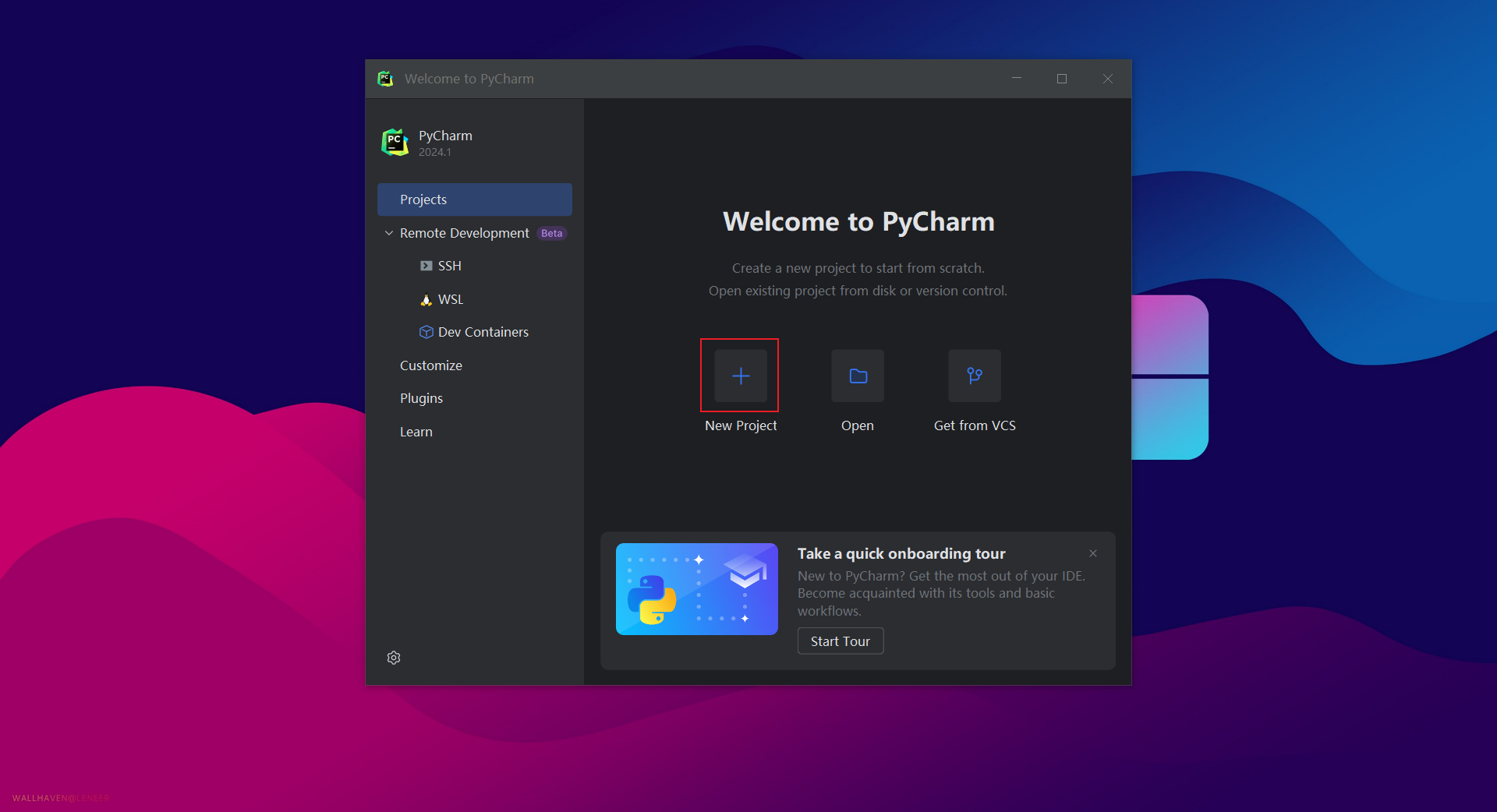Dismiss the onboarding tour banner
Viewport: 1497px width, 812px height.
1093,553
